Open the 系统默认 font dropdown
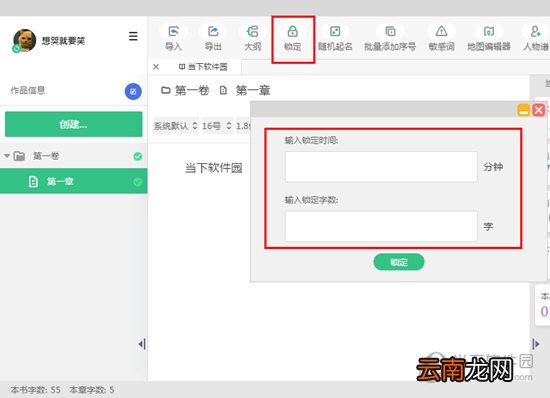The height and width of the screenshot is (398, 550). (x=176, y=126)
